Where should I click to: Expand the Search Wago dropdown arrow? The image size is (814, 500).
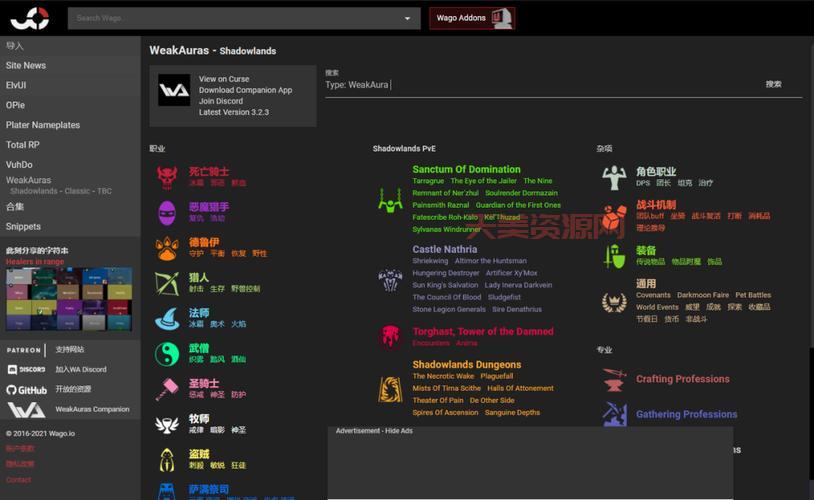point(408,18)
